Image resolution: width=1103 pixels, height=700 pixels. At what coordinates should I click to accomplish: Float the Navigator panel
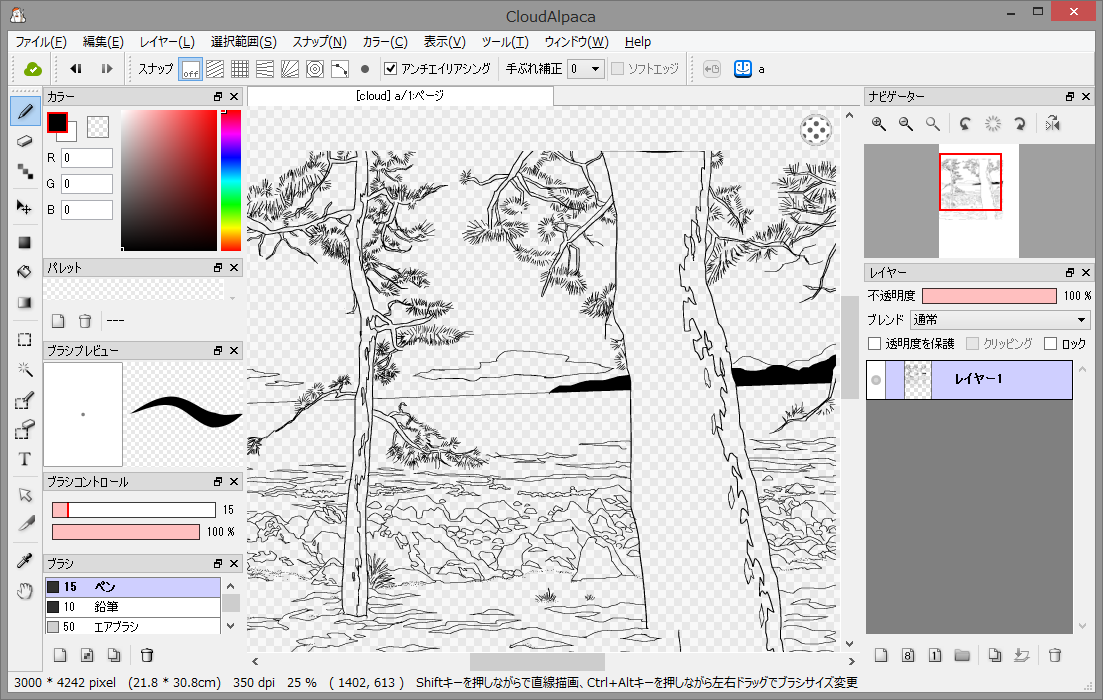[1070, 96]
